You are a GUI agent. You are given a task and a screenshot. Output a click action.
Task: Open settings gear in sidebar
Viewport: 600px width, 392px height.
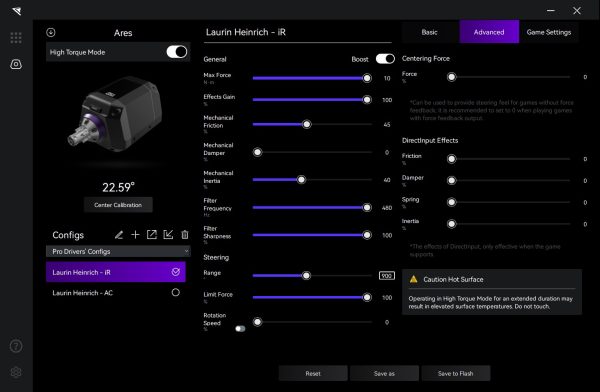click(16, 372)
